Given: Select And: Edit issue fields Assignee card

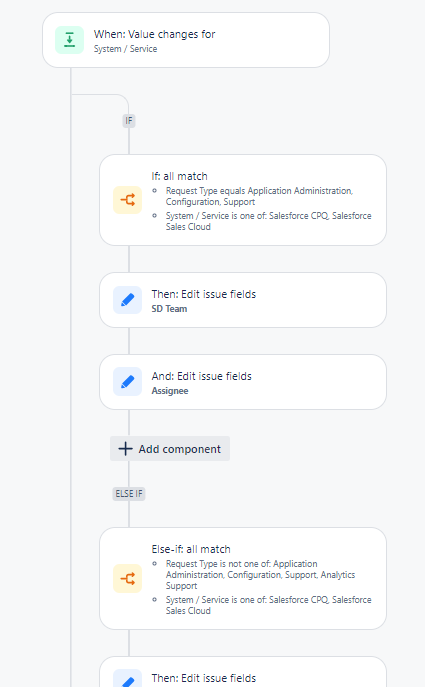Looking at the screenshot, I should [243, 382].
